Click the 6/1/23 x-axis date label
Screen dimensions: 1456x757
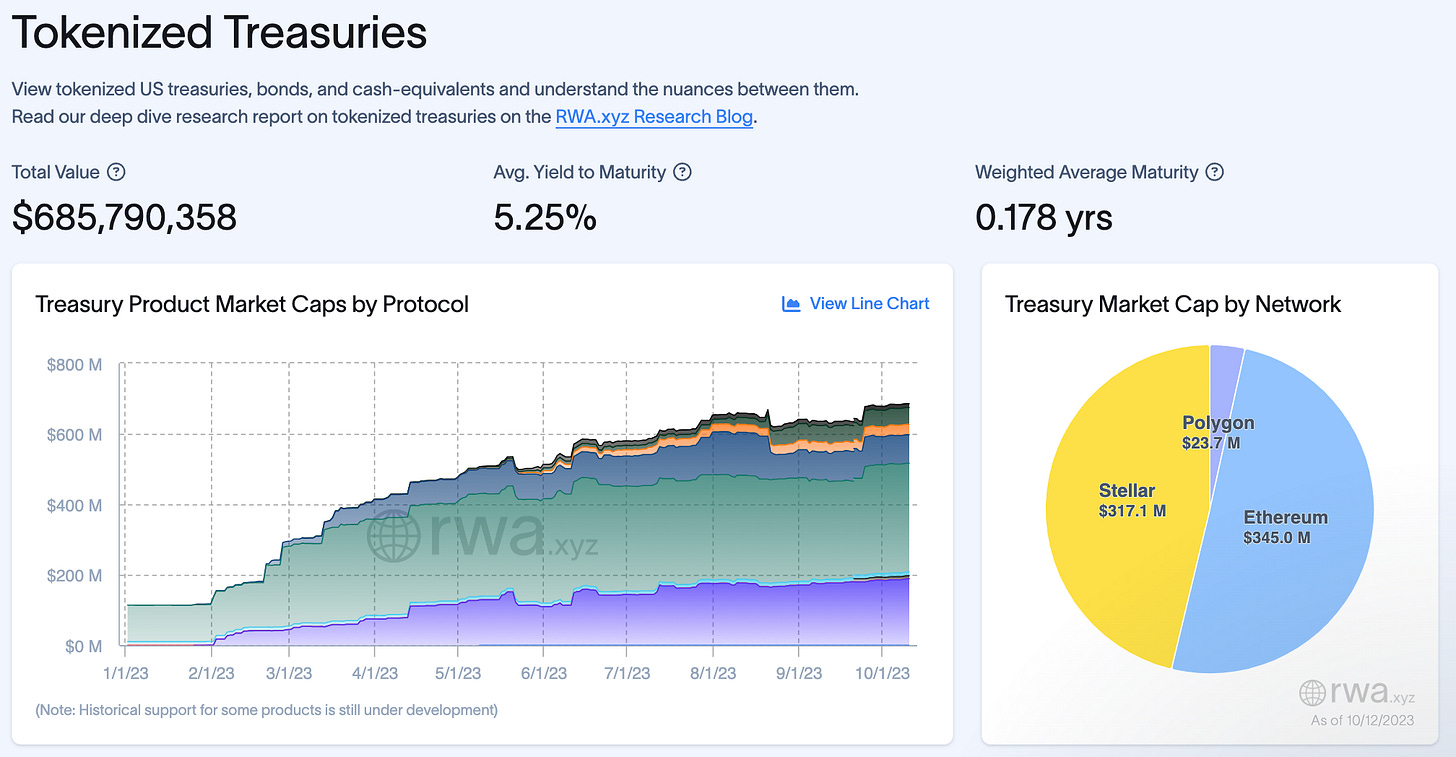click(542, 674)
